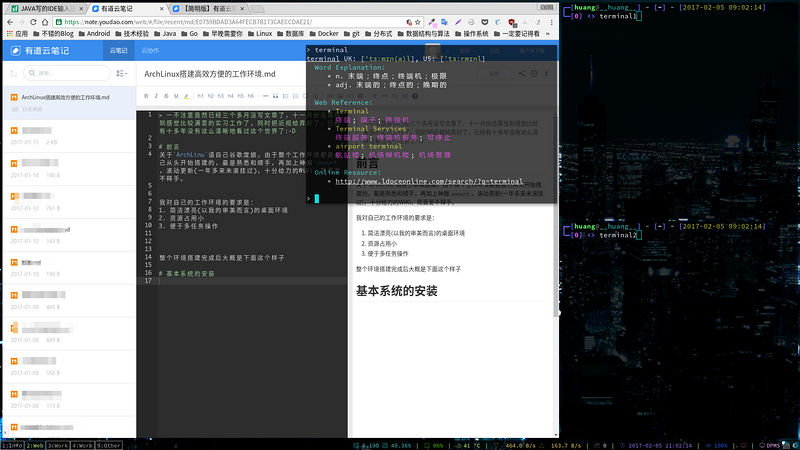
Task: Insert an h5 heading
Action: pyautogui.click(x=240, y=96)
